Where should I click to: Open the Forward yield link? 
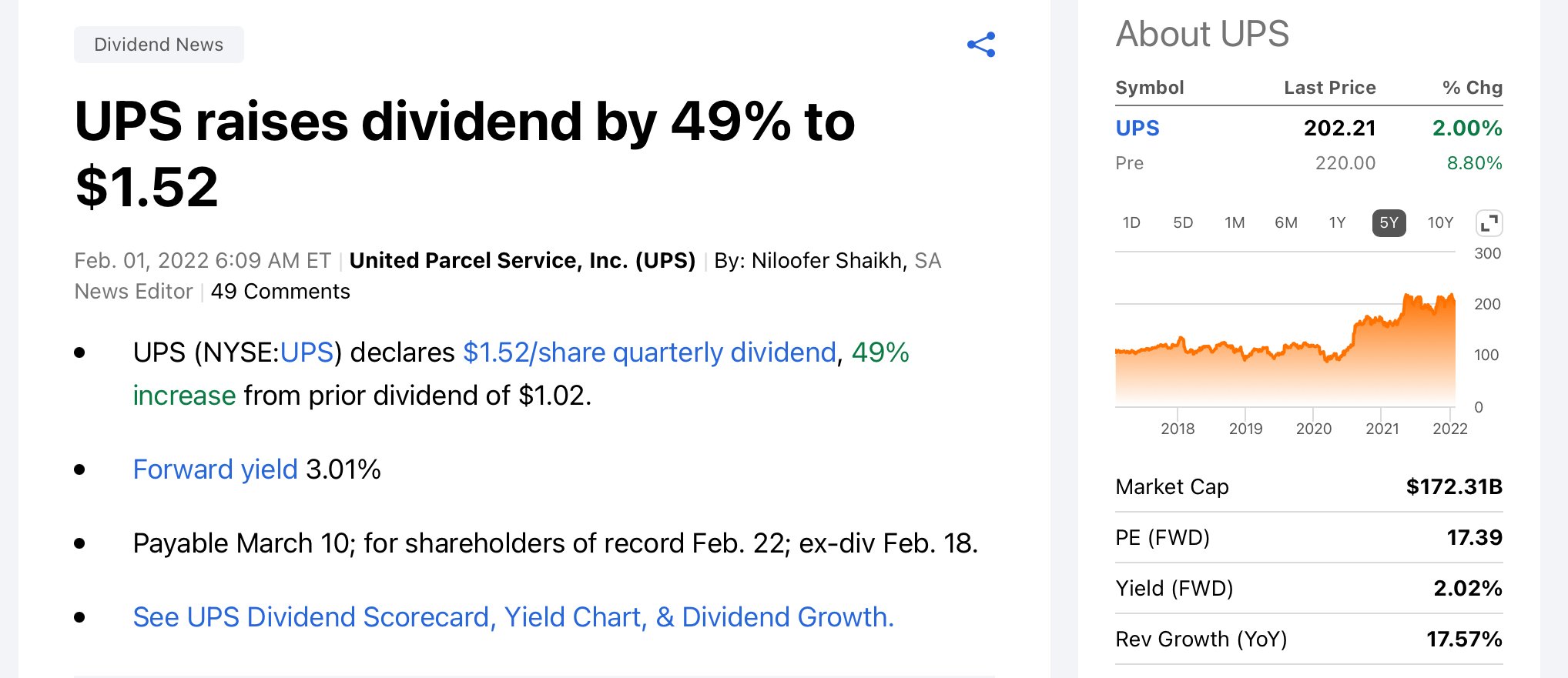pos(215,469)
